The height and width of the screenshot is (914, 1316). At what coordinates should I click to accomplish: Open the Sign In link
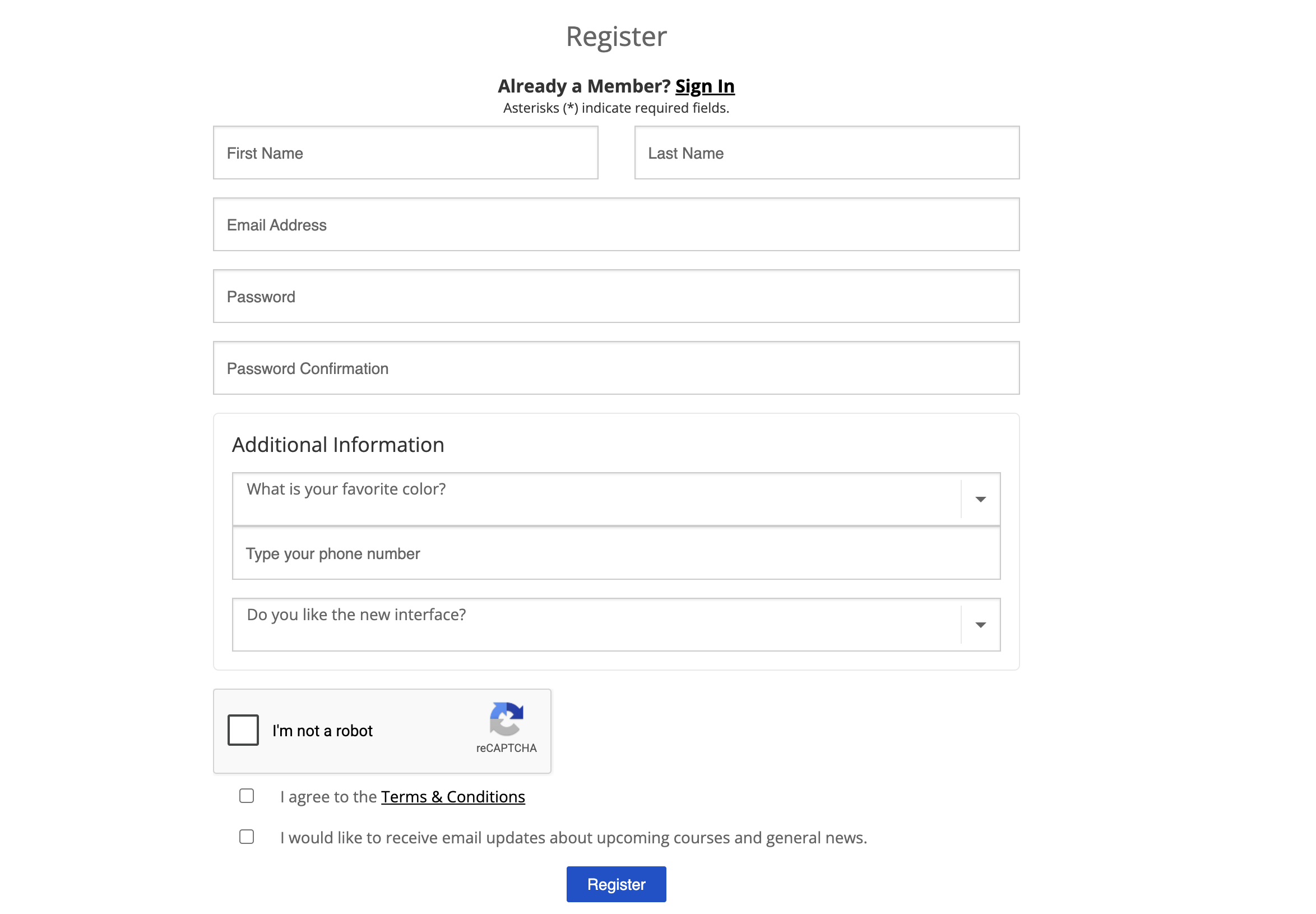(x=704, y=86)
